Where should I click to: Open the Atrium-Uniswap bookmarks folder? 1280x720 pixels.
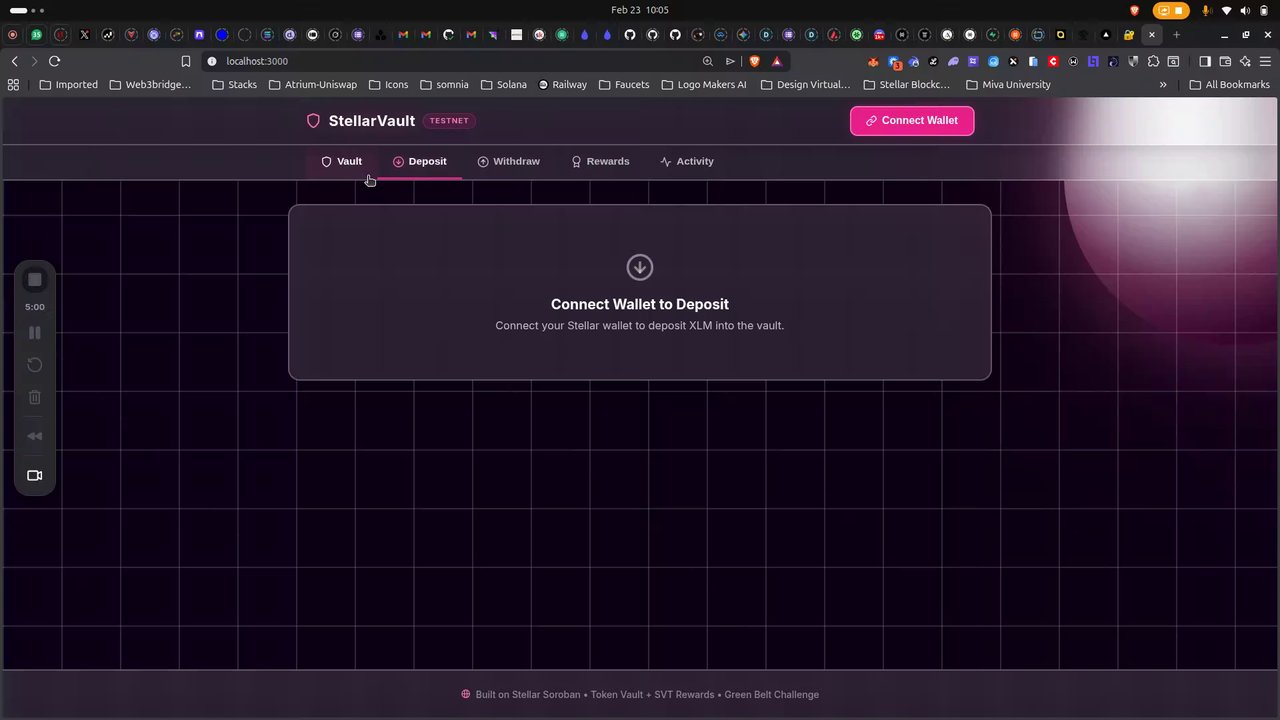(x=312, y=85)
